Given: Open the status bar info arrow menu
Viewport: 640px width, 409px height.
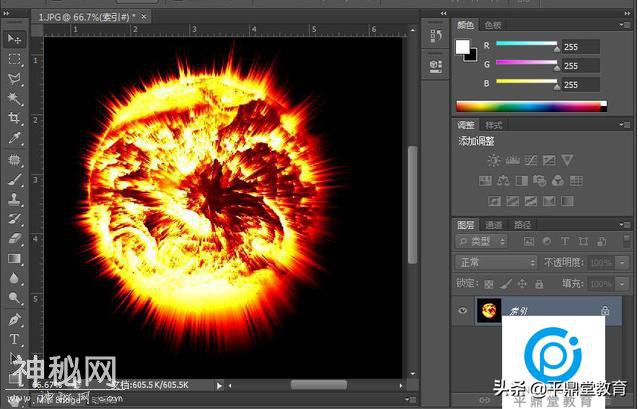Looking at the screenshot, I should pyautogui.click(x=219, y=385).
